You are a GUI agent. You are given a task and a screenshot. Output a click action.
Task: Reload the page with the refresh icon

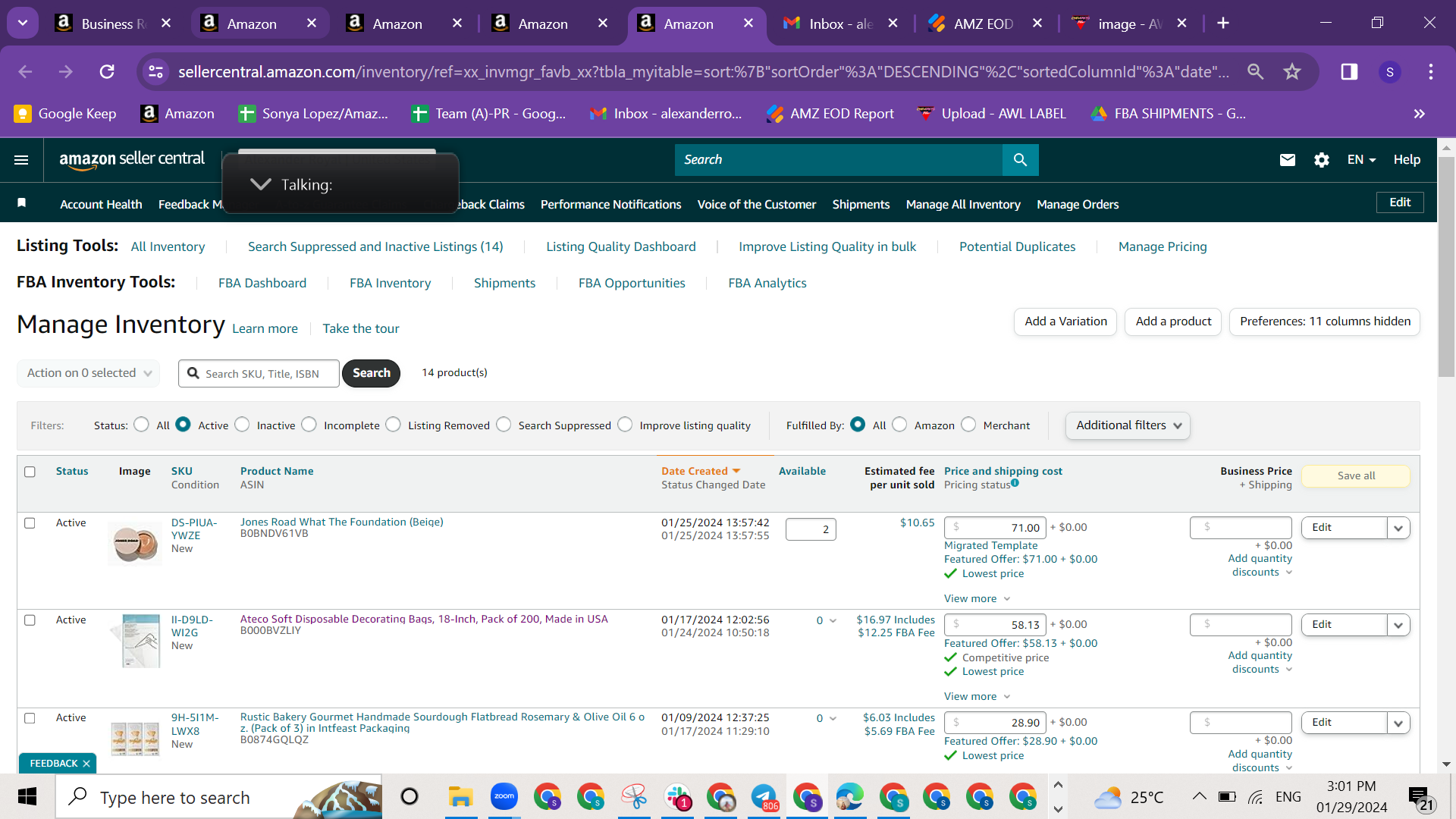click(107, 72)
